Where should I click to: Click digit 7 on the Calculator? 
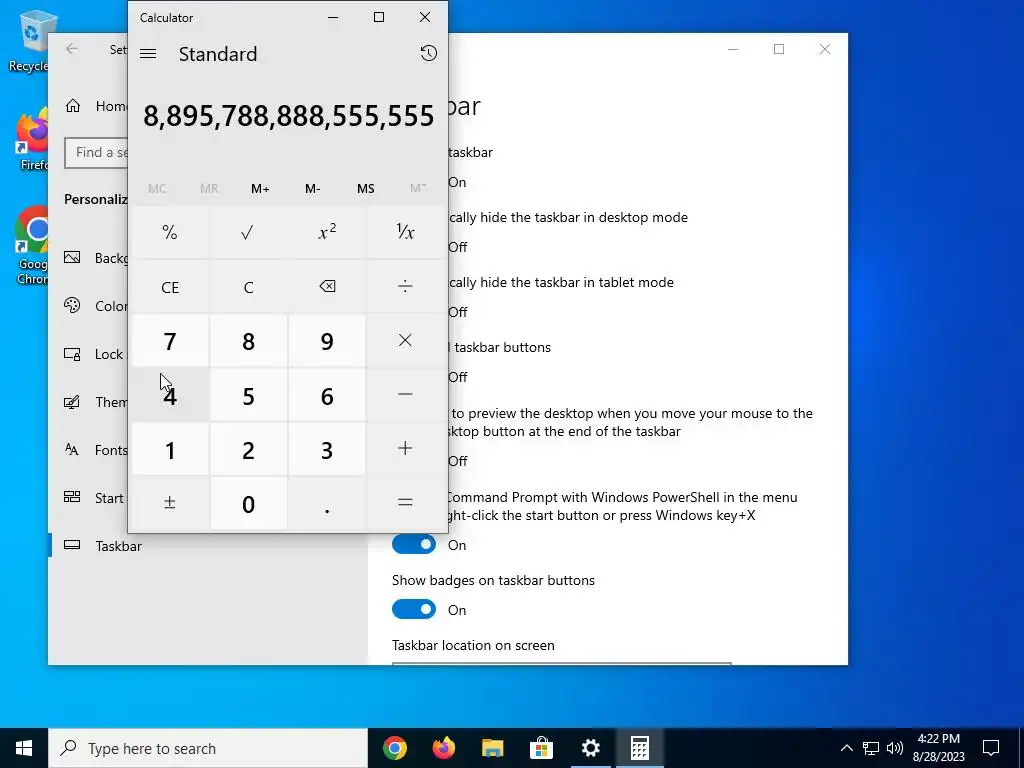(x=170, y=341)
